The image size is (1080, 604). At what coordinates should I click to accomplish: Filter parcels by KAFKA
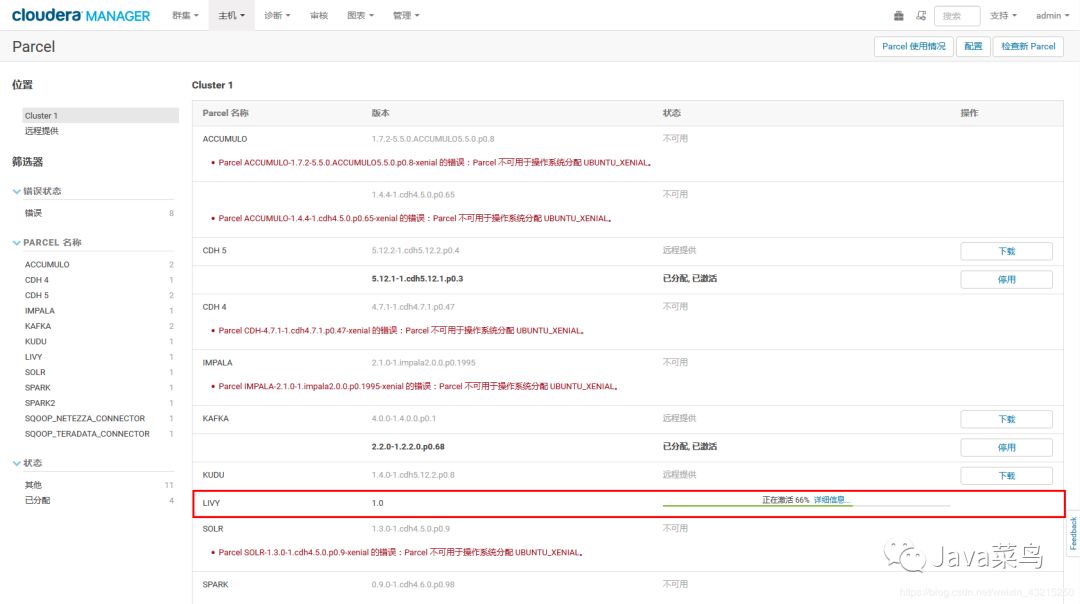(38, 326)
